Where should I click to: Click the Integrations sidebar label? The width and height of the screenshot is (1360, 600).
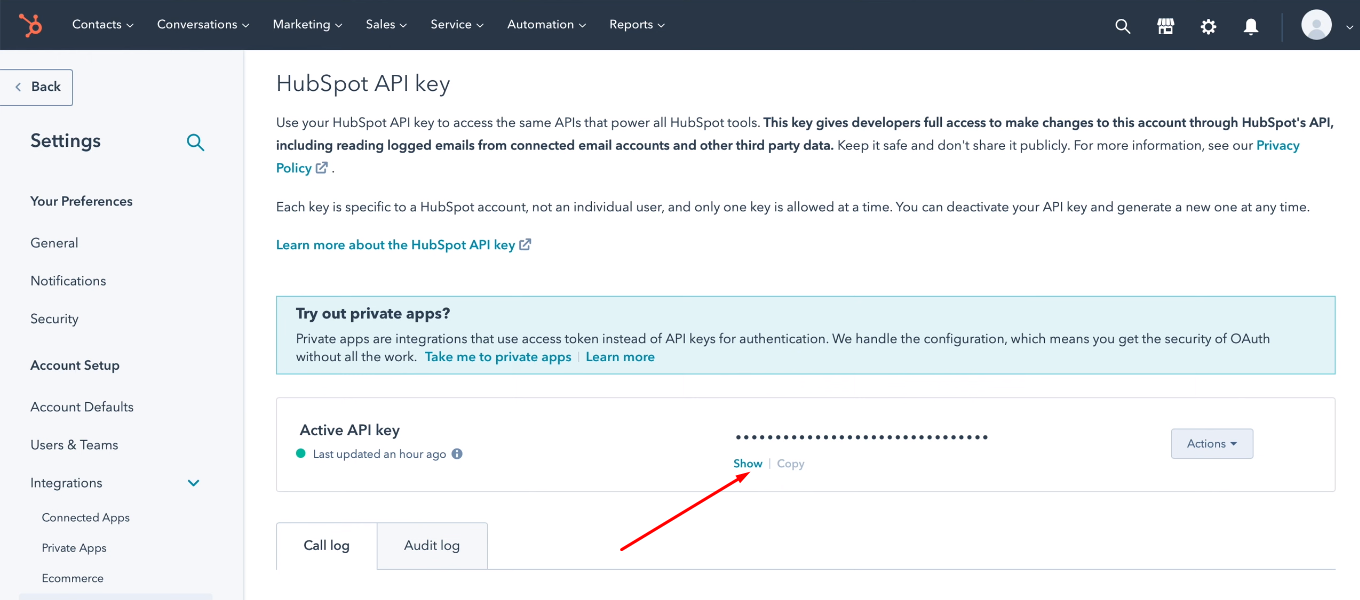coord(66,483)
